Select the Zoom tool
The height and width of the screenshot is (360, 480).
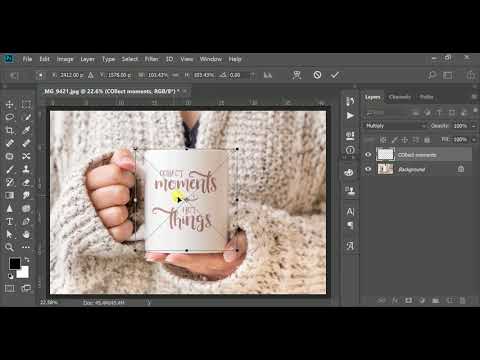click(10, 247)
